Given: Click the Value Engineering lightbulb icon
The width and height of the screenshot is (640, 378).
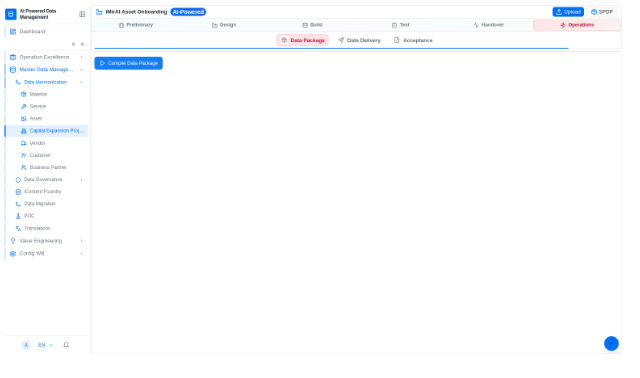Looking at the screenshot, I should coord(13,241).
